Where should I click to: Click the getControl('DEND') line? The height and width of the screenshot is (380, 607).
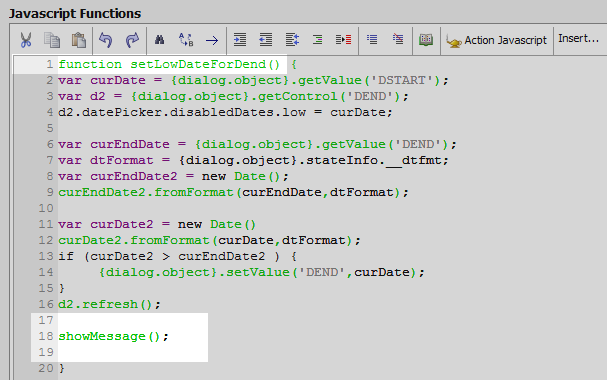[x=233, y=96]
